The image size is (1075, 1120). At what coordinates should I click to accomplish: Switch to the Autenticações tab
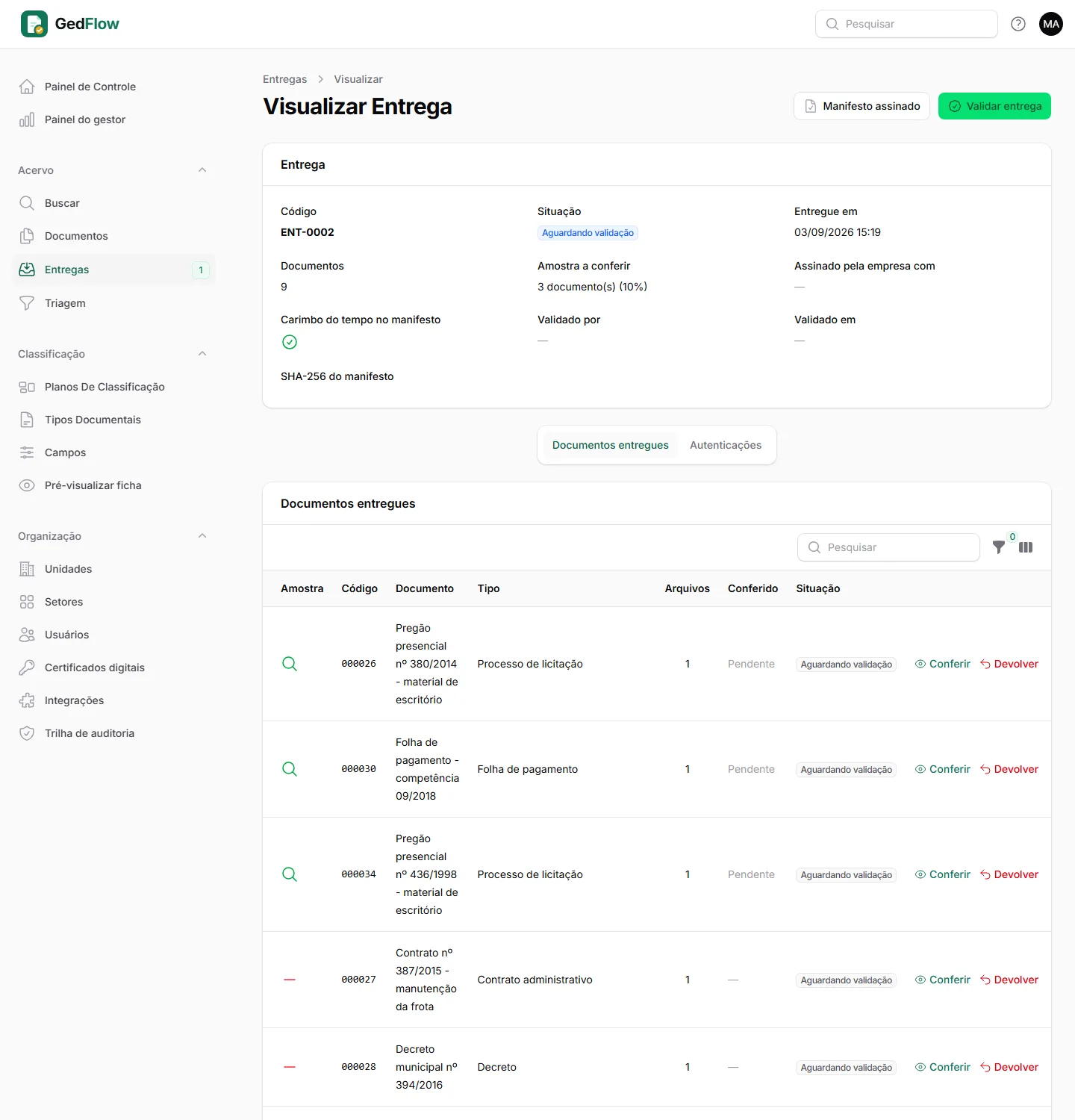[x=726, y=445]
